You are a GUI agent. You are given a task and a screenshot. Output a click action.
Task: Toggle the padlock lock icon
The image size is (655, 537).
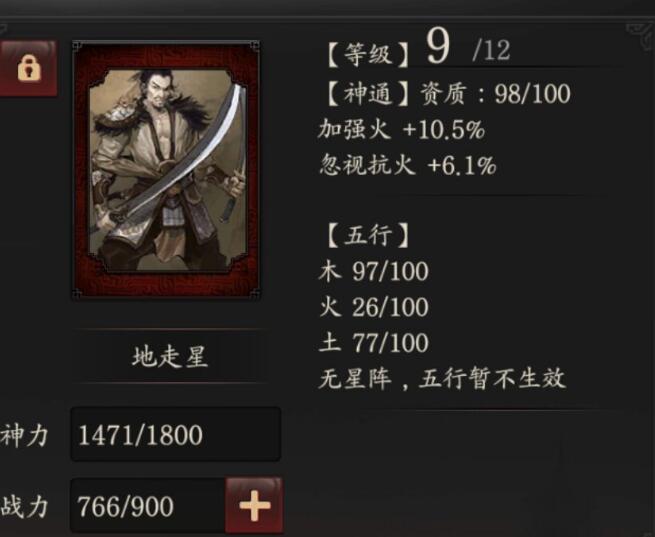28,68
